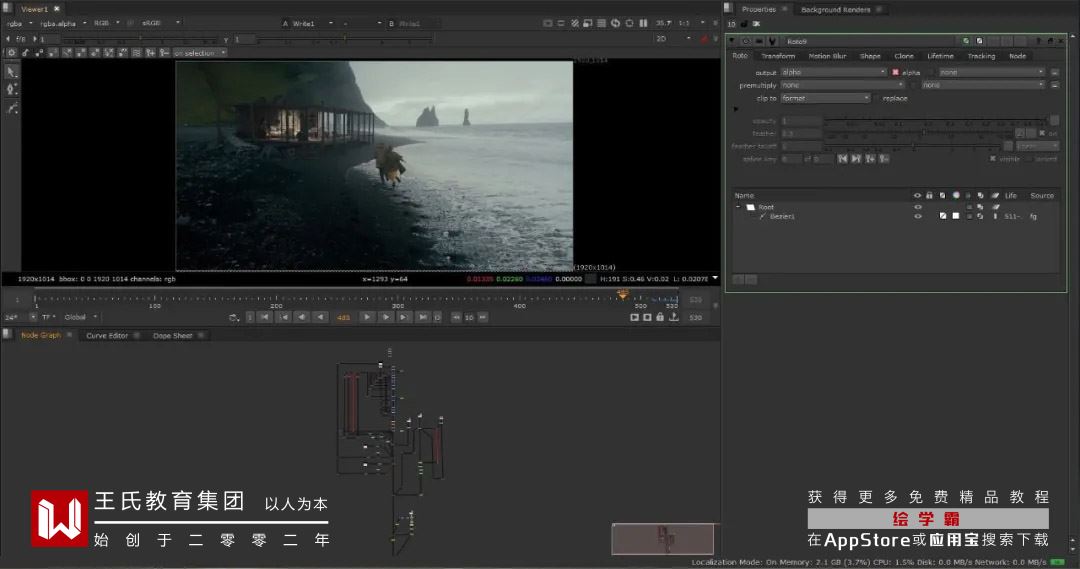Image resolution: width=1080 pixels, height=569 pixels.
Task: Click the opacity value field
Action: [801, 121]
